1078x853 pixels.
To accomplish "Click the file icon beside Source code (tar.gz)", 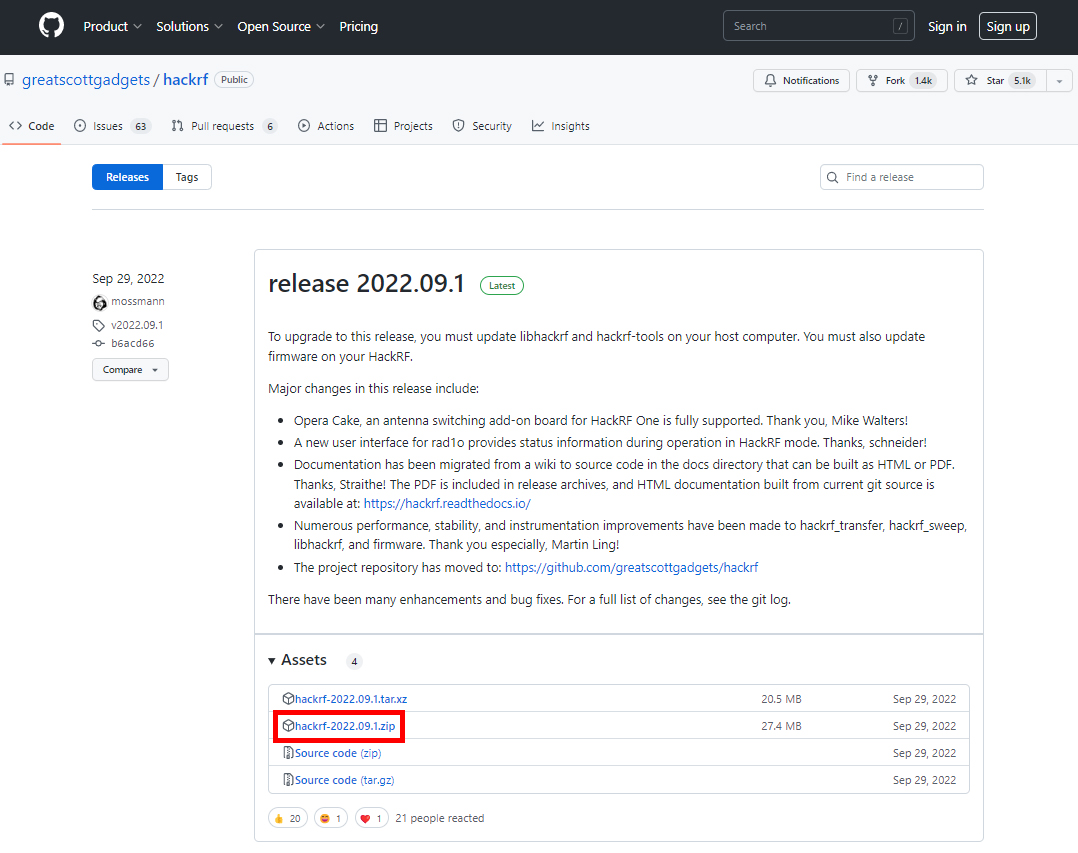I will coord(288,779).
